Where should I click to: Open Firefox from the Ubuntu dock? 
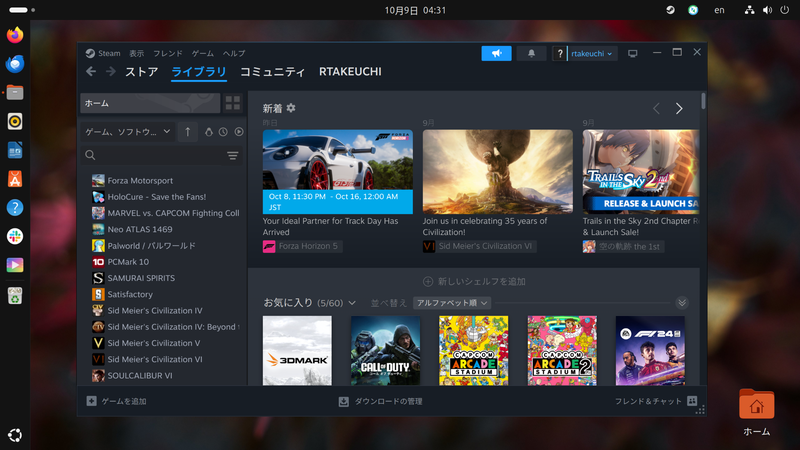coord(15,35)
